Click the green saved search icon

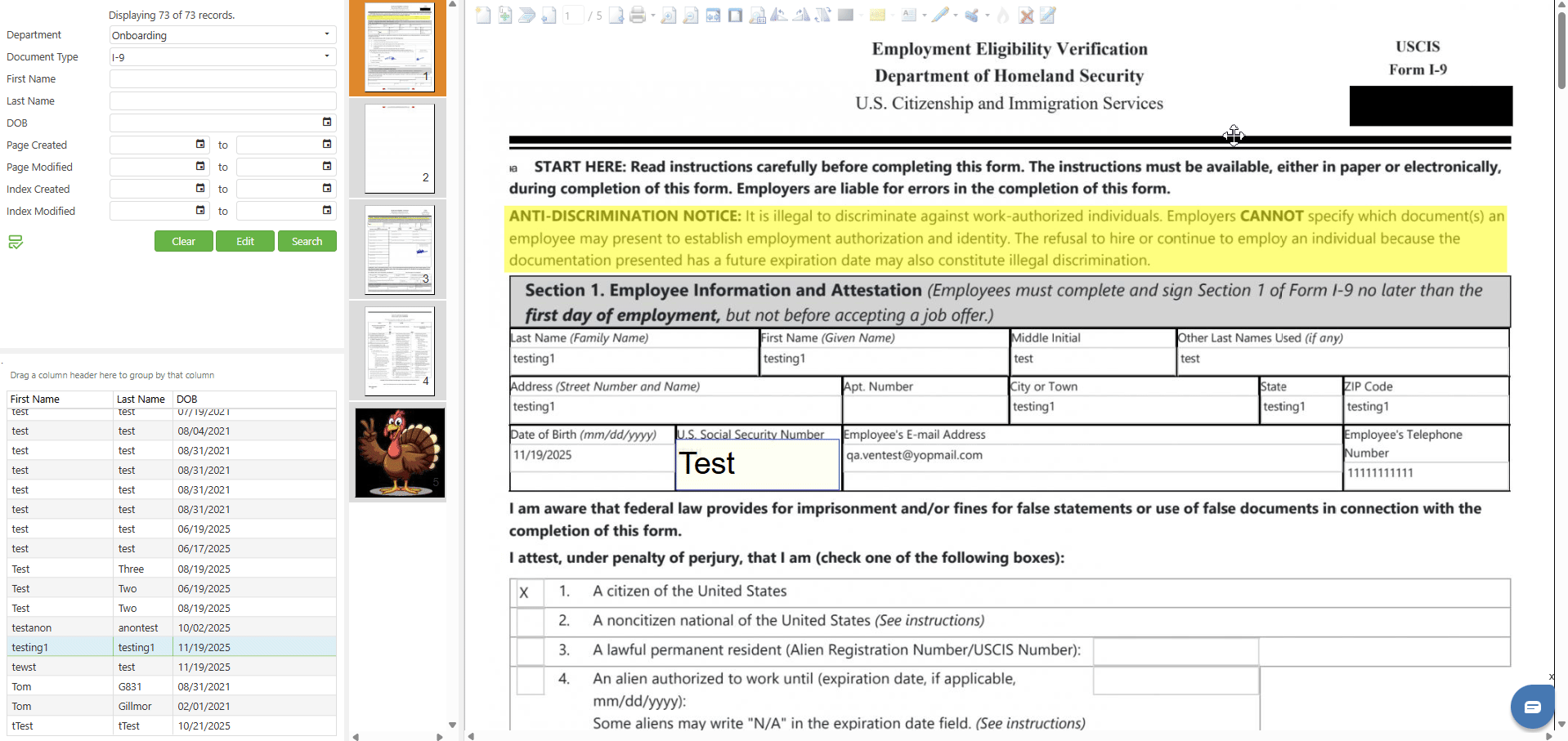16,242
